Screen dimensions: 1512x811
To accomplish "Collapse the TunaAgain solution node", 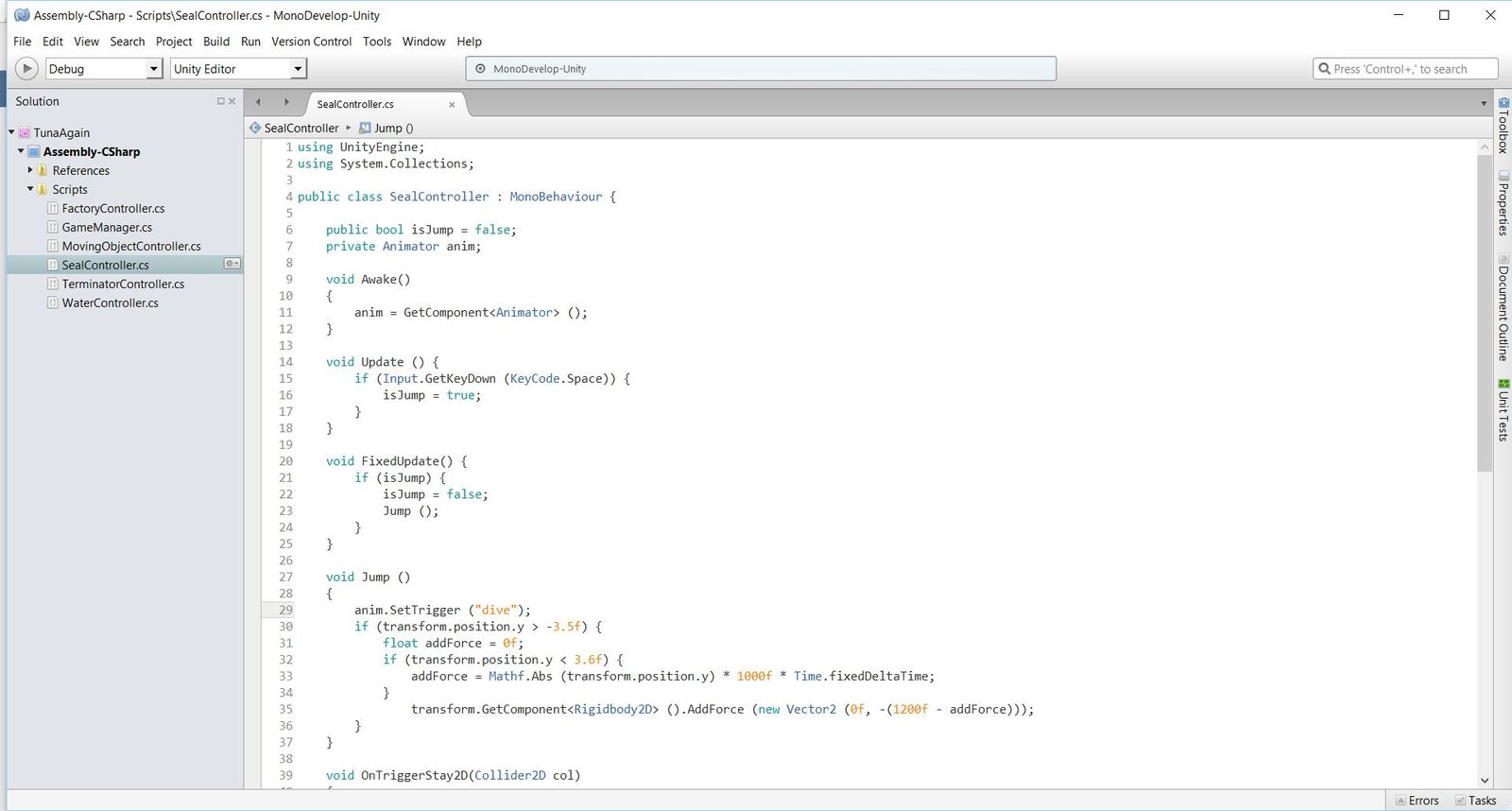I will [11, 132].
